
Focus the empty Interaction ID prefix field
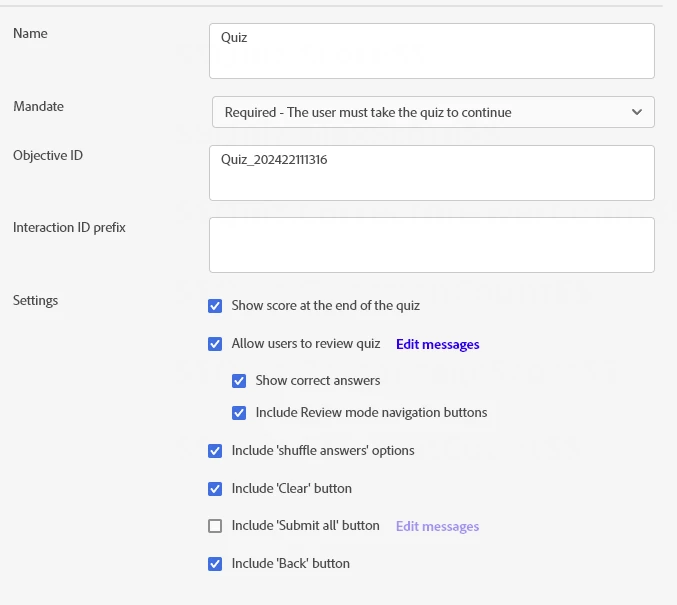click(x=431, y=245)
